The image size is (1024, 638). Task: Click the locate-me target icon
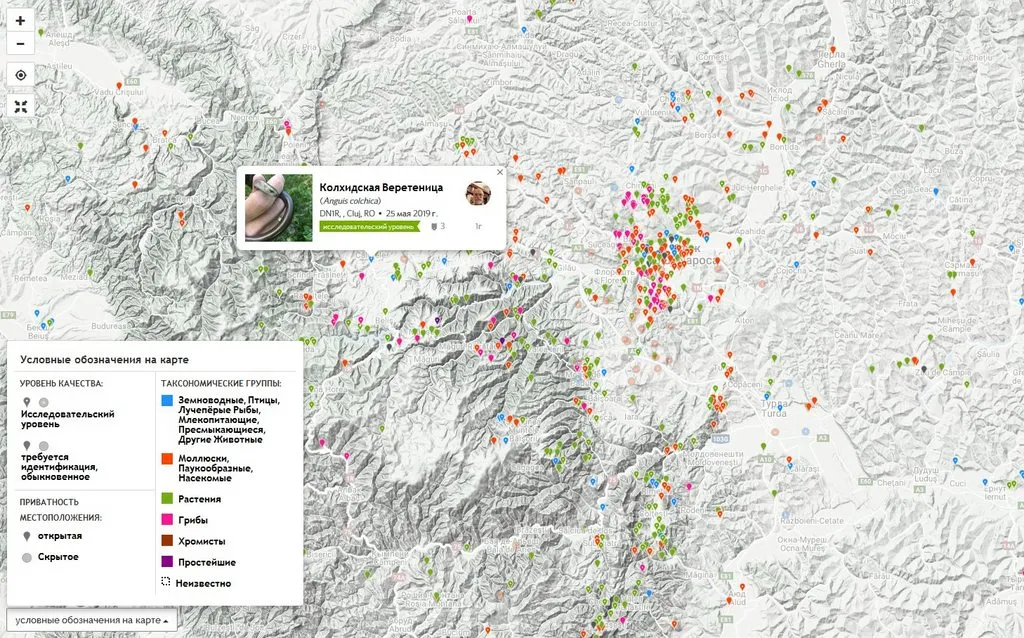pyautogui.click(x=20, y=75)
